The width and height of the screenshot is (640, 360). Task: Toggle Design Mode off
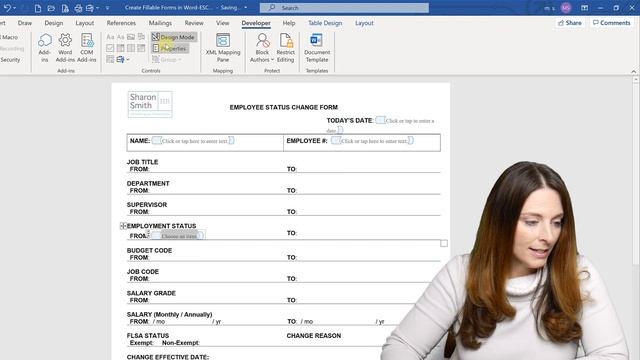173,37
